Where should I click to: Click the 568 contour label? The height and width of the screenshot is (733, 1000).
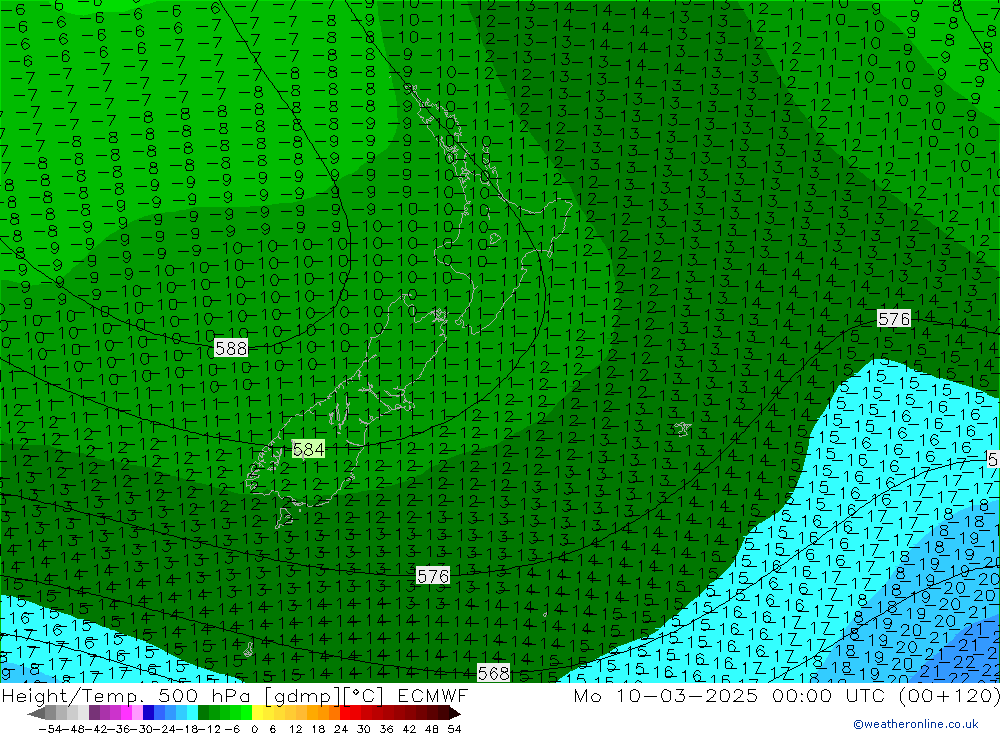point(493,673)
